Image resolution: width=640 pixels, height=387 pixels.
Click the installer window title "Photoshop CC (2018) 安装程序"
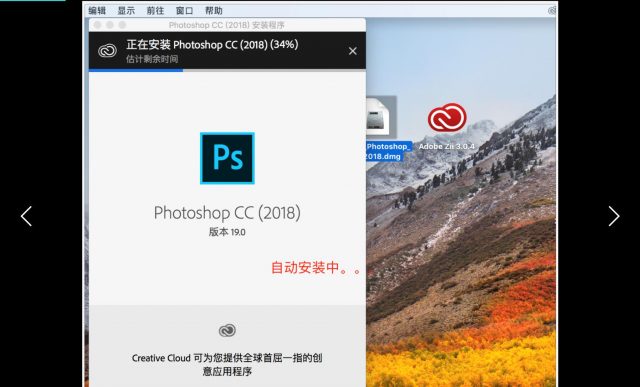(227, 25)
